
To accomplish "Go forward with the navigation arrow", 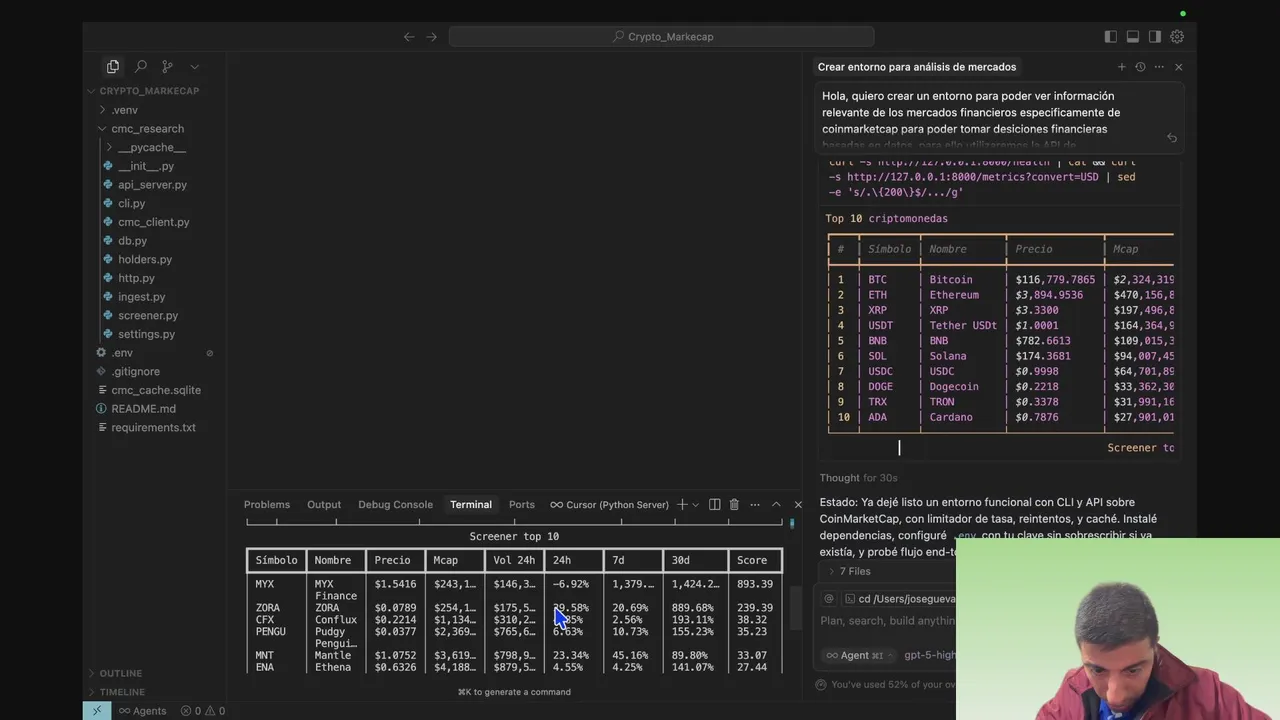I will click(x=431, y=36).
